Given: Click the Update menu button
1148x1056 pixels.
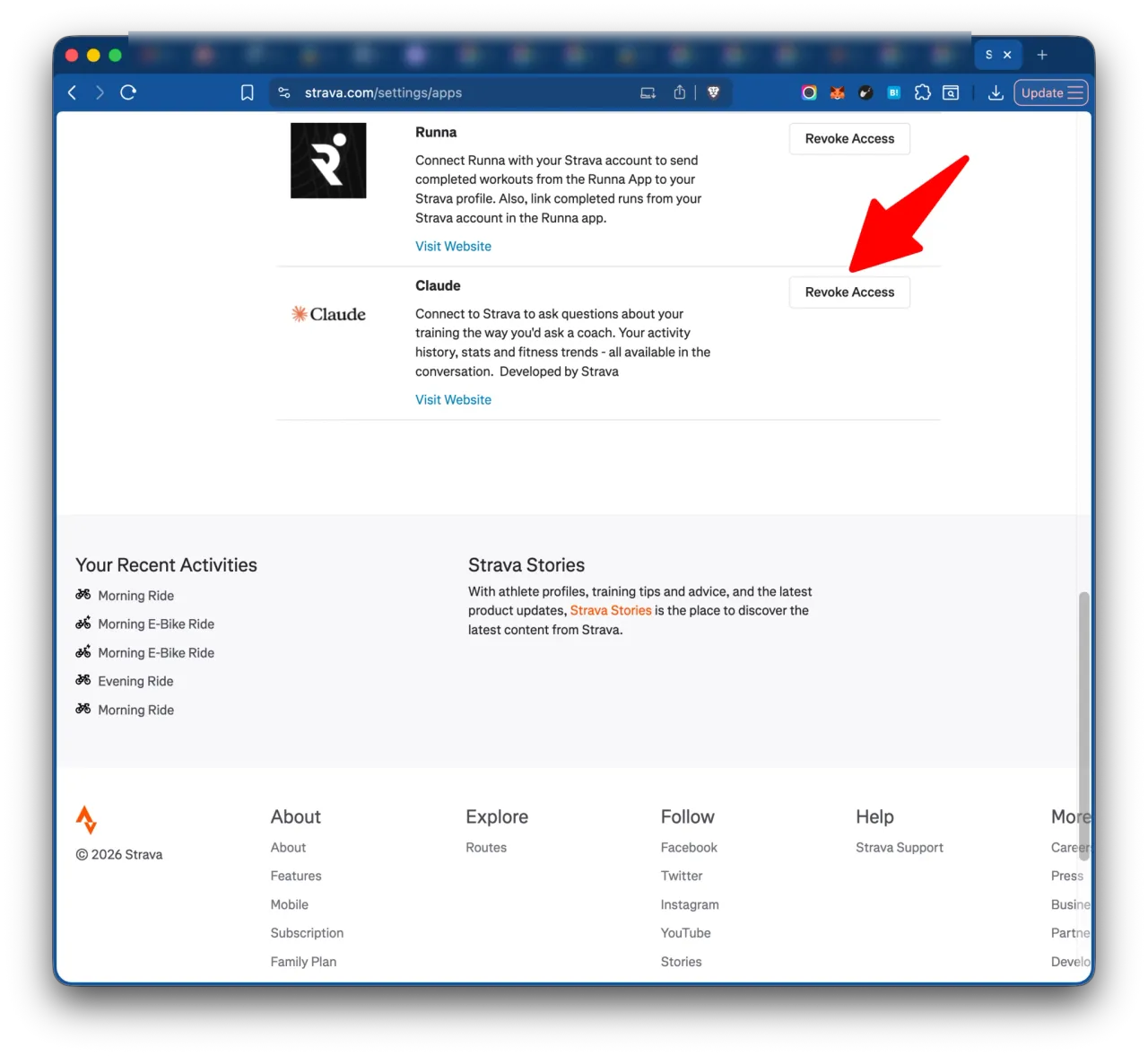Looking at the screenshot, I should (1051, 92).
